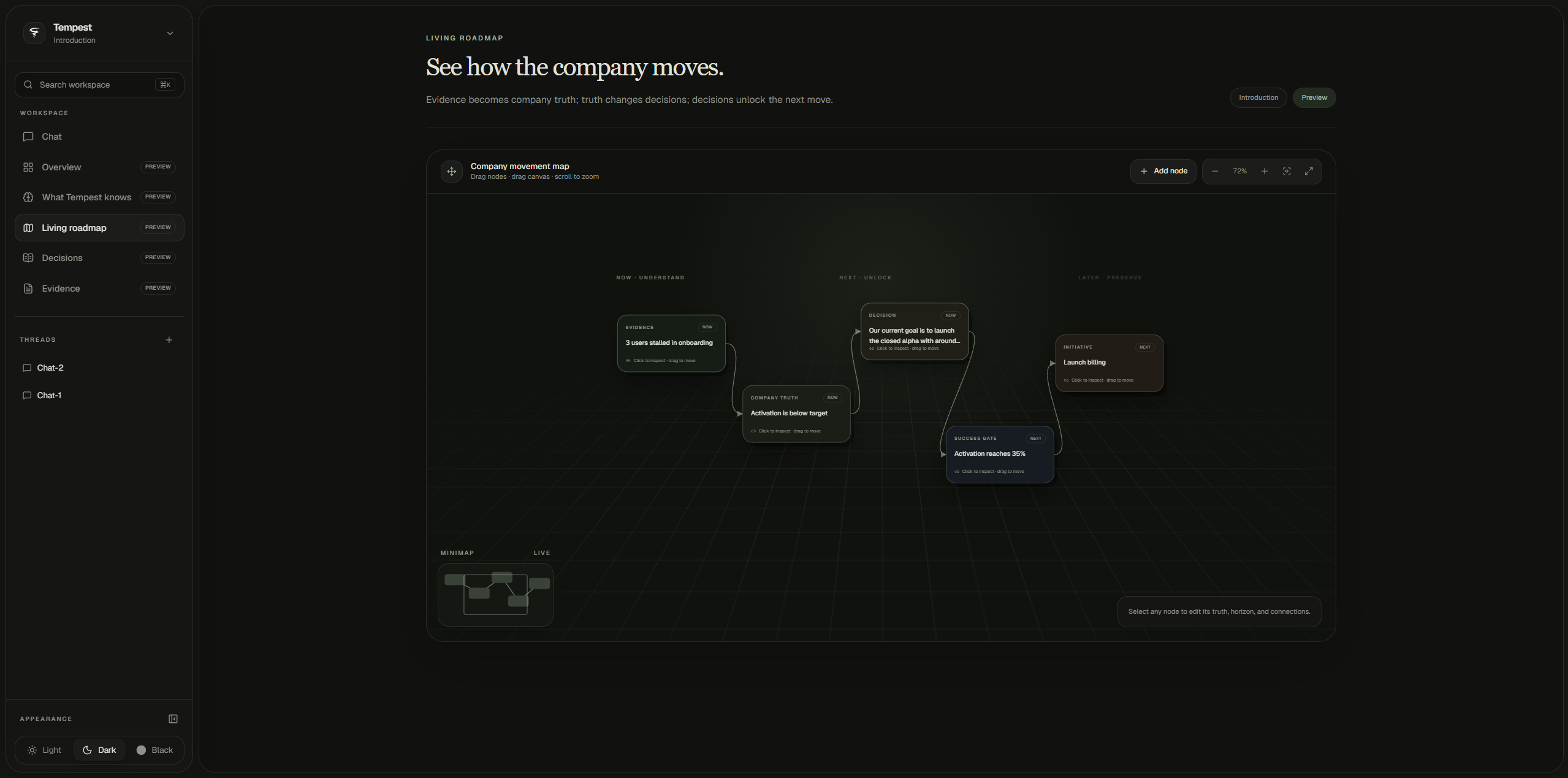Open Chat in the workspace sidebar
Viewport: 1568px width, 778px height.
tap(99, 137)
